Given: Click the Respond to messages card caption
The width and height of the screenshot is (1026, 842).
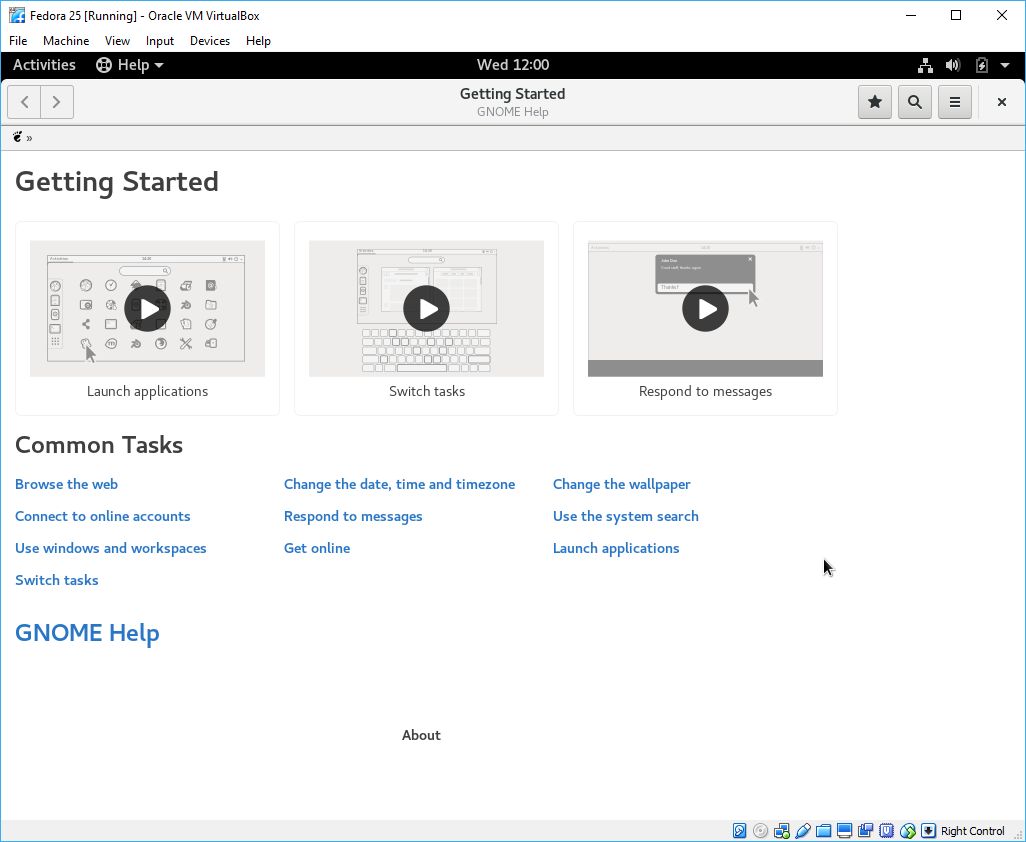Looking at the screenshot, I should pos(705,391).
